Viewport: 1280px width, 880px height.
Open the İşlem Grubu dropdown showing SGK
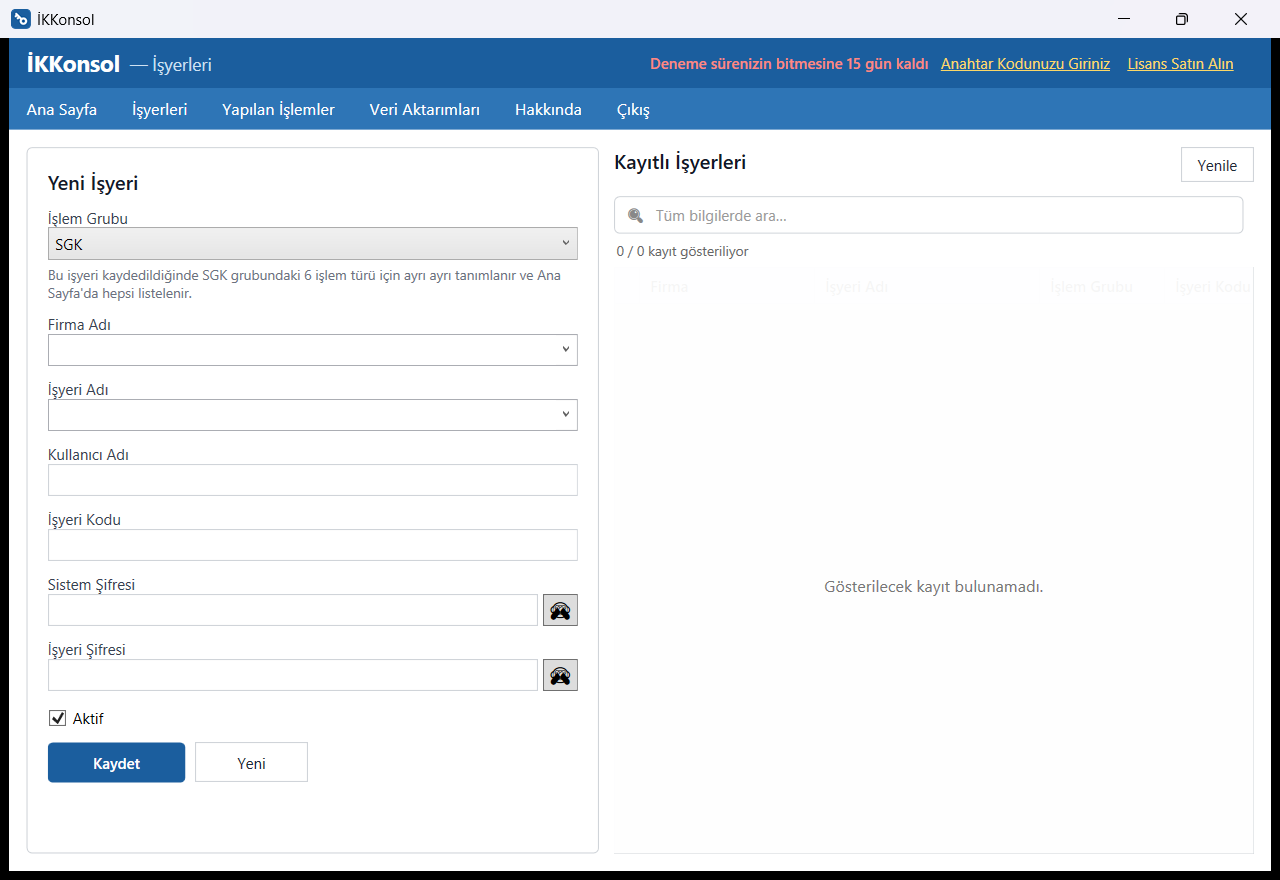click(x=313, y=243)
